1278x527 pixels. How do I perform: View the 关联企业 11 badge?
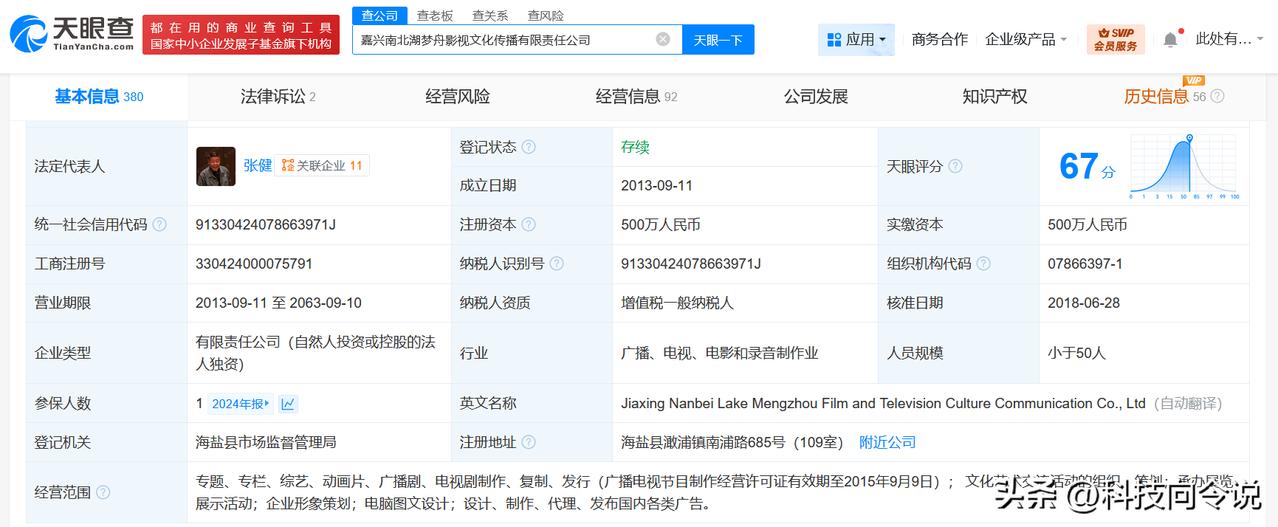click(323, 166)
